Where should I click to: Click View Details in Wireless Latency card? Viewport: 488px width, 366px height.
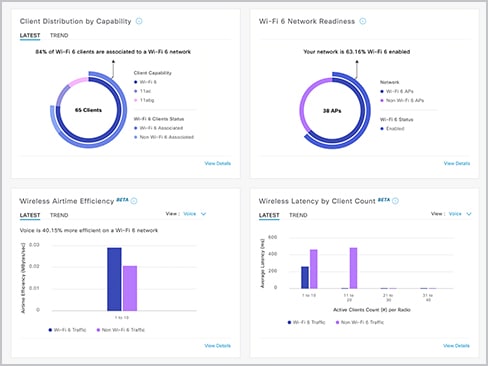pos(456,346)
